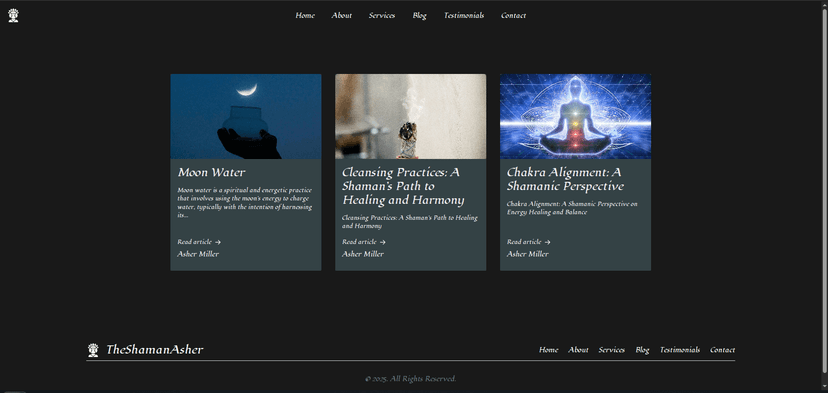Click the shaman logo icon in the top bar

click(x=13, y=15)
